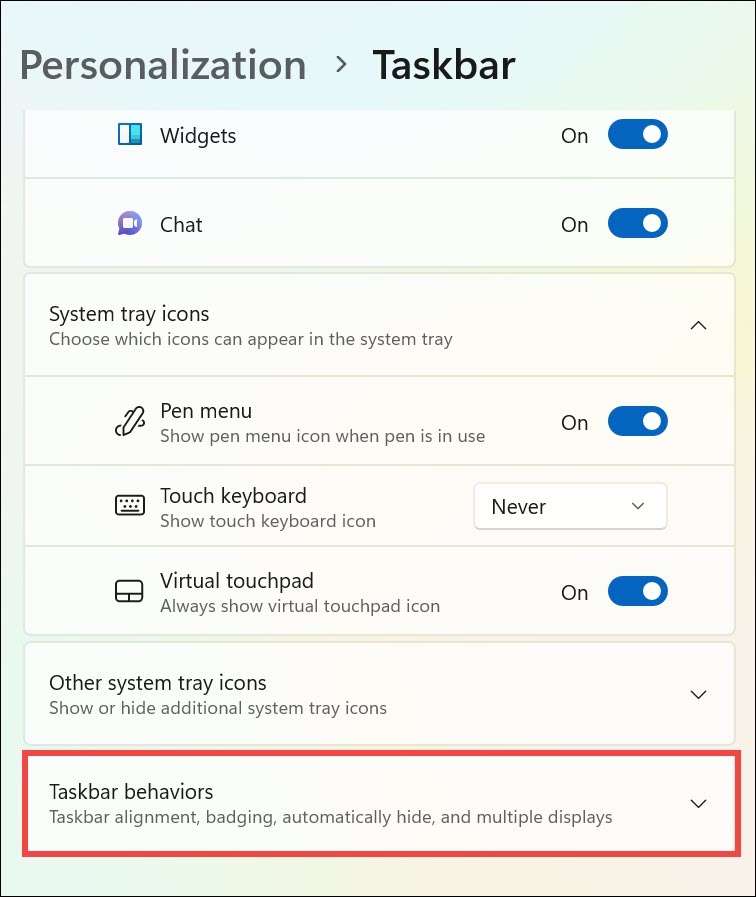756x897 pixels.
Task: Click the Pen menu icon
Action: pos(130,422)
